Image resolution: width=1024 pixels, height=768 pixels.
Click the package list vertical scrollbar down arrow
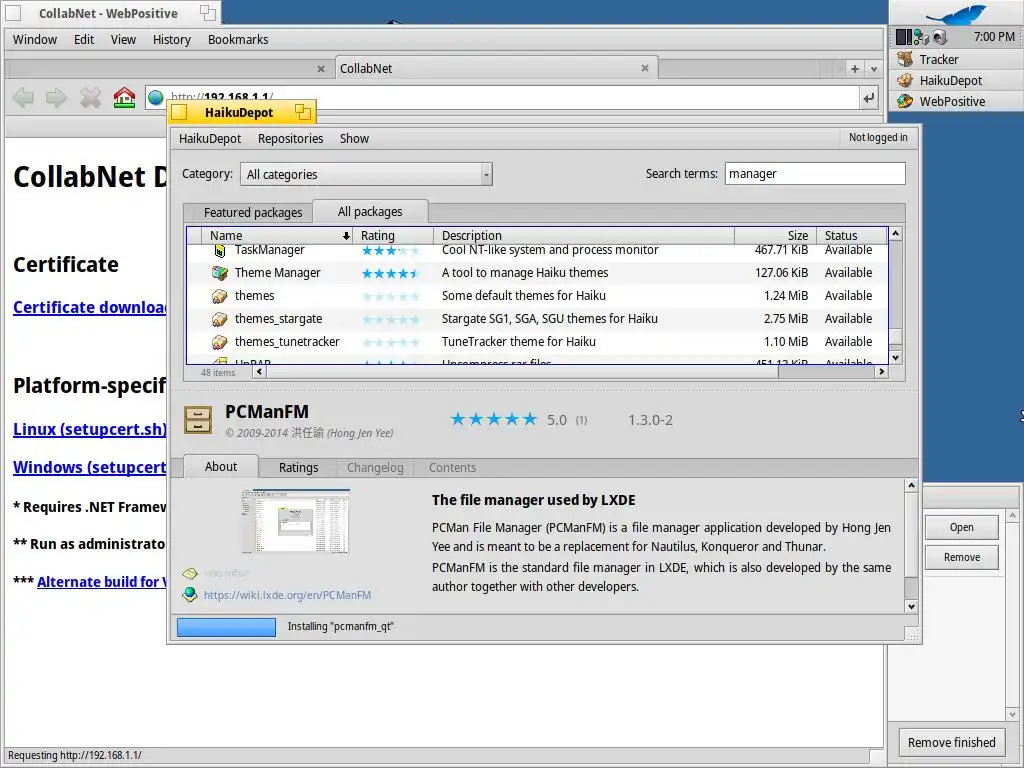coord(895,357)
